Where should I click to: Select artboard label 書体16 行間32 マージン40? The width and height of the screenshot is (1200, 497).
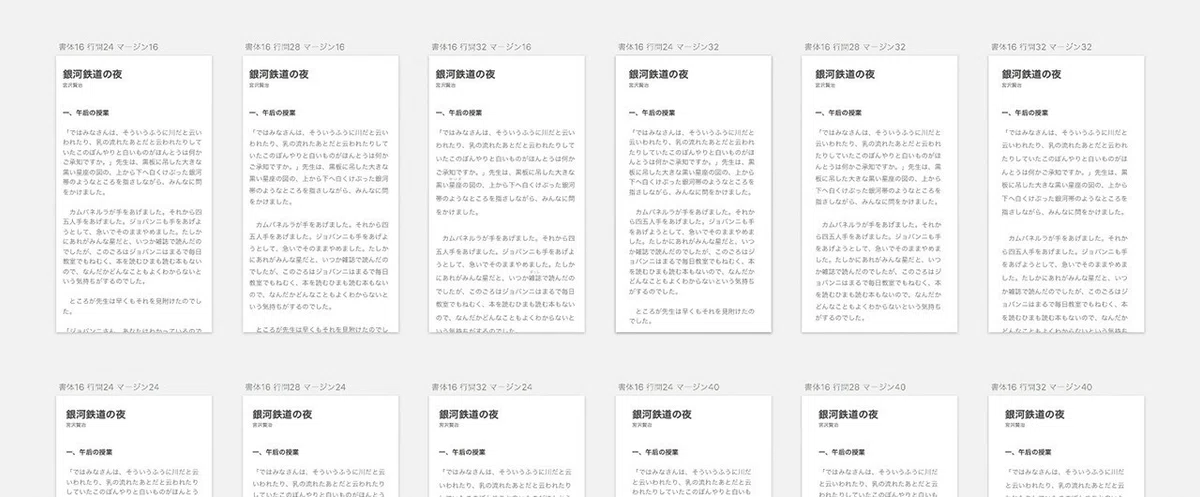tap(1041, 386)
